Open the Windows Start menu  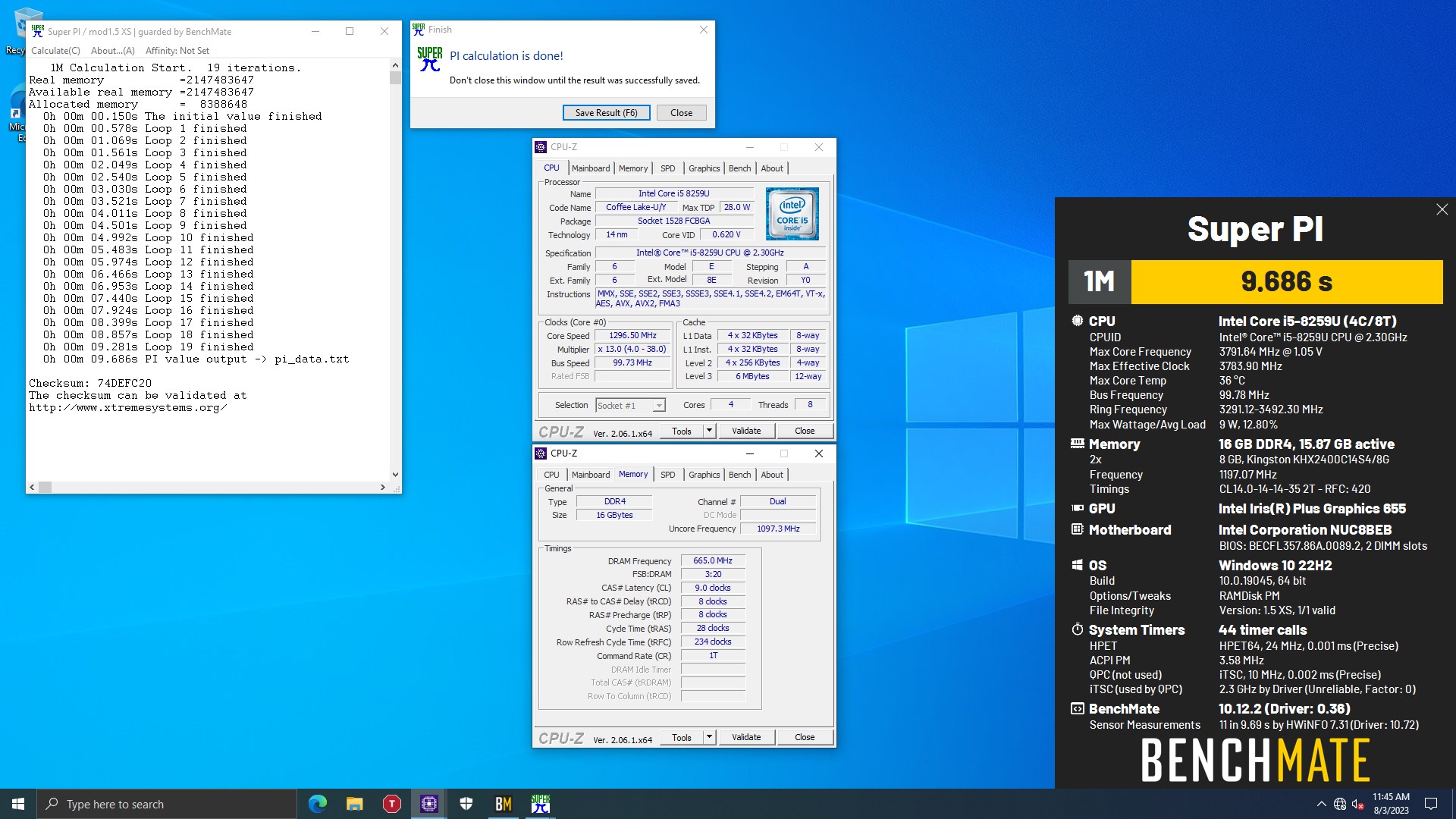click(18, 804)
